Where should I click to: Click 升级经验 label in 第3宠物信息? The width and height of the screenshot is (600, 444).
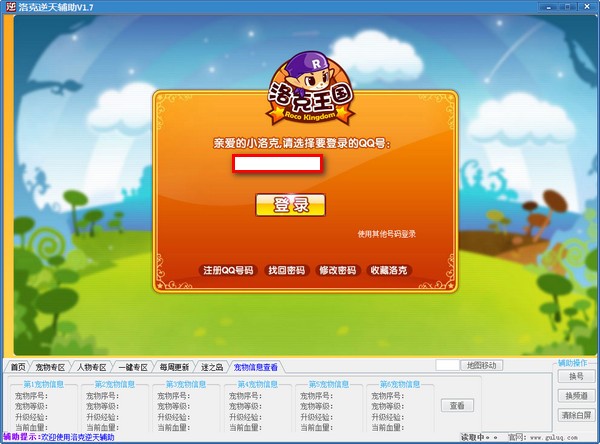(x=174, y=417)
